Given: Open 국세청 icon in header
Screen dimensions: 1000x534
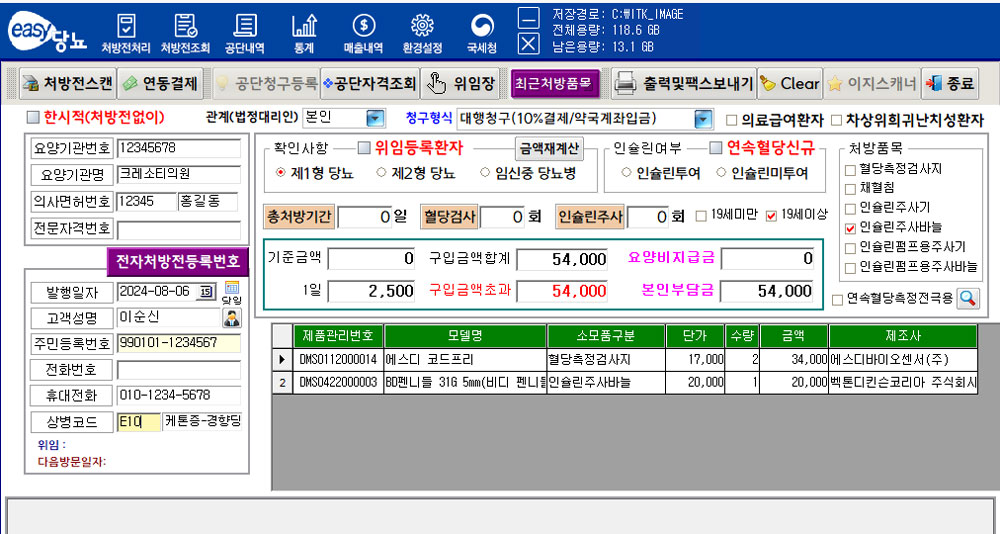Looking at the screenshot, I should tap(482, 33).
